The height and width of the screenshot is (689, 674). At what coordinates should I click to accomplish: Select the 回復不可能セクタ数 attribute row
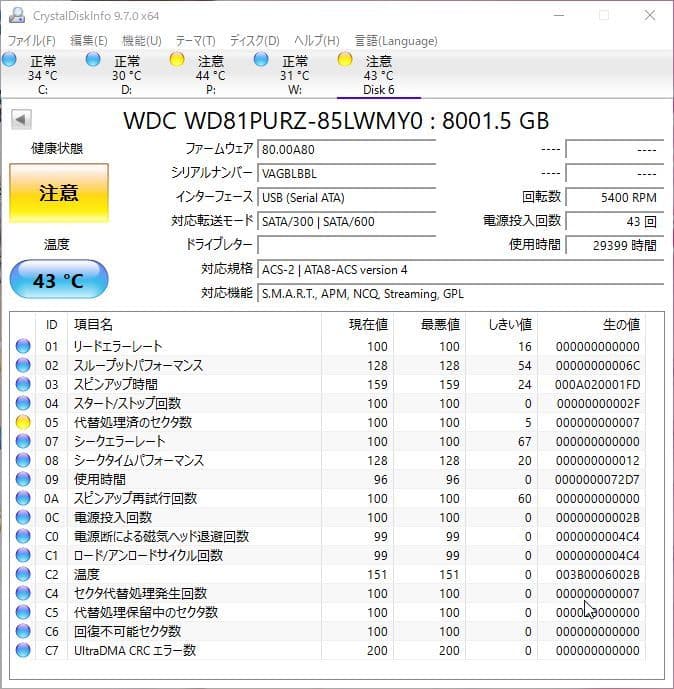tap(328, 631)
